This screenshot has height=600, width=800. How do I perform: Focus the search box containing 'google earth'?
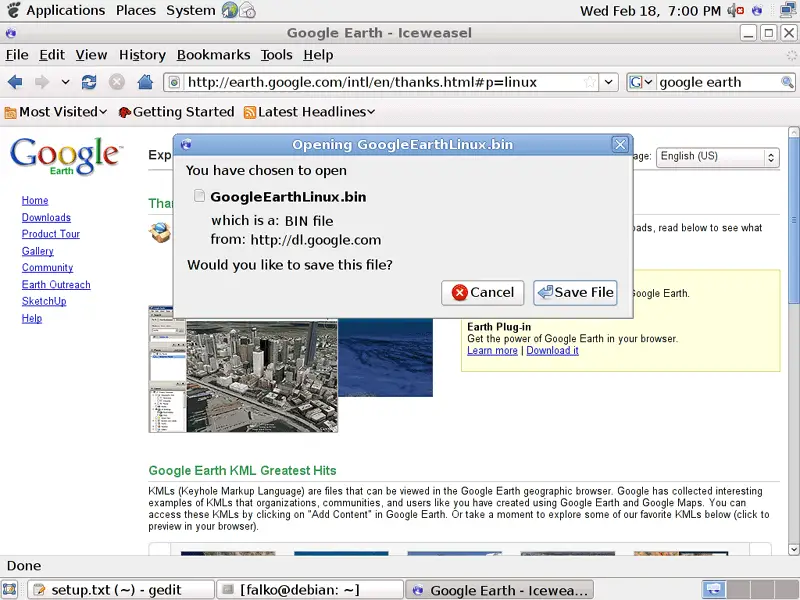click(x=718, y=82)
